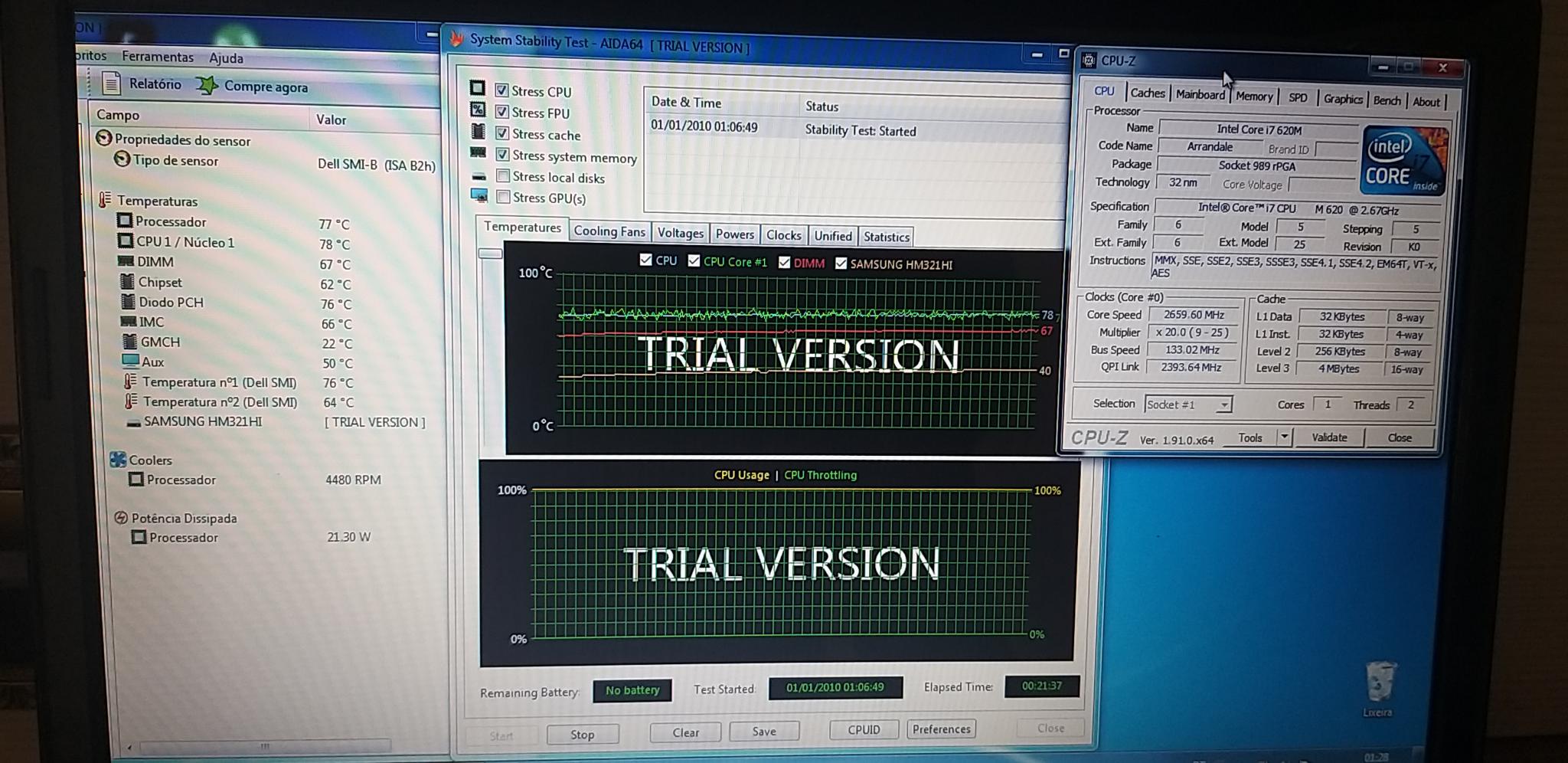Click the DIMM memory icon in sensor list
This screenshot has height=763, width=1568.
pyautogui.click(x=126, y=261)
